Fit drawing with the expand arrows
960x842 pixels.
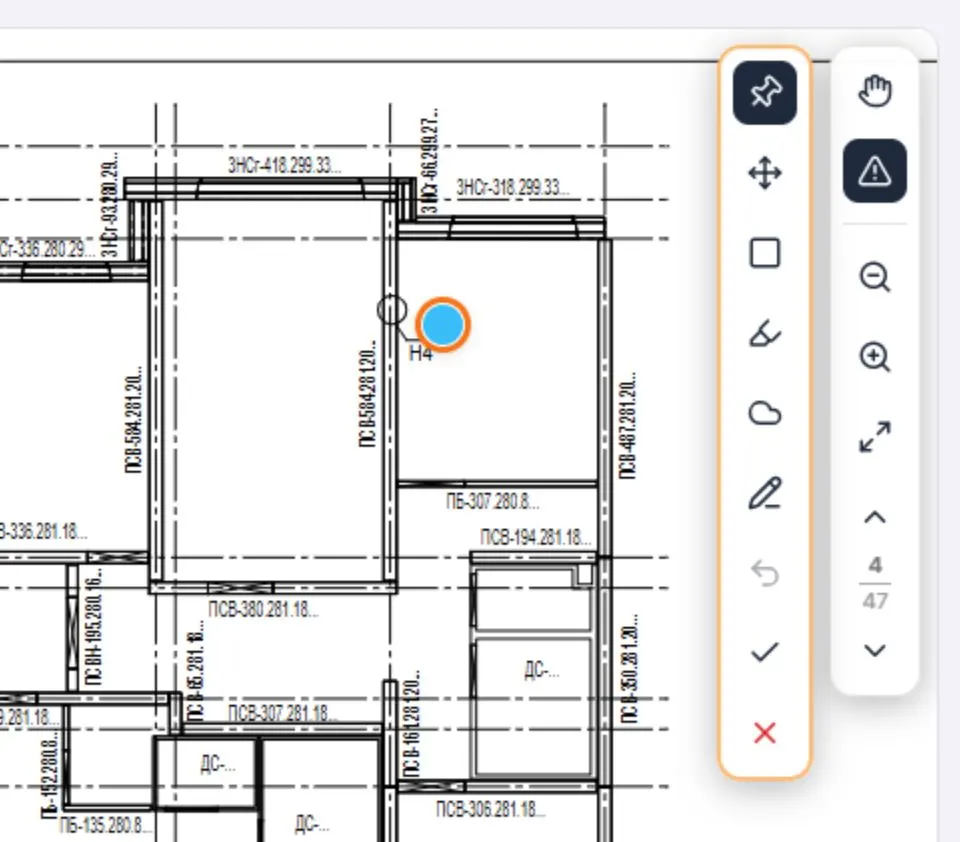point(875,437)
